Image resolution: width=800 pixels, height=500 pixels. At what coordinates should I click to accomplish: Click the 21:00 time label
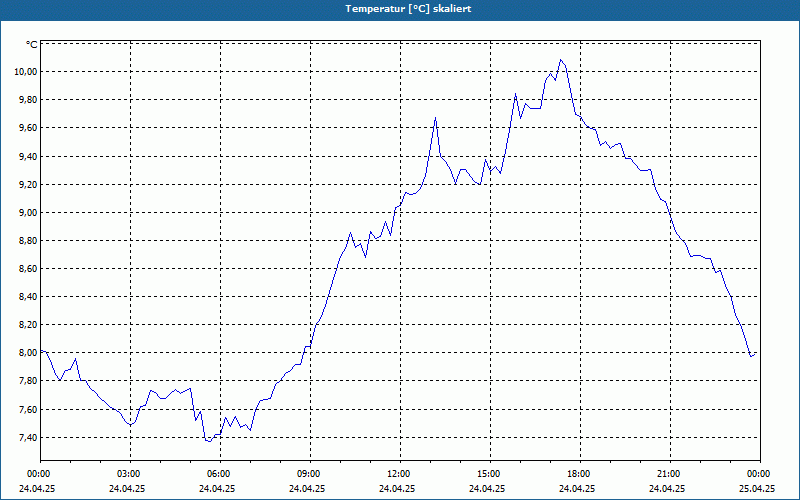click(669, 473)
